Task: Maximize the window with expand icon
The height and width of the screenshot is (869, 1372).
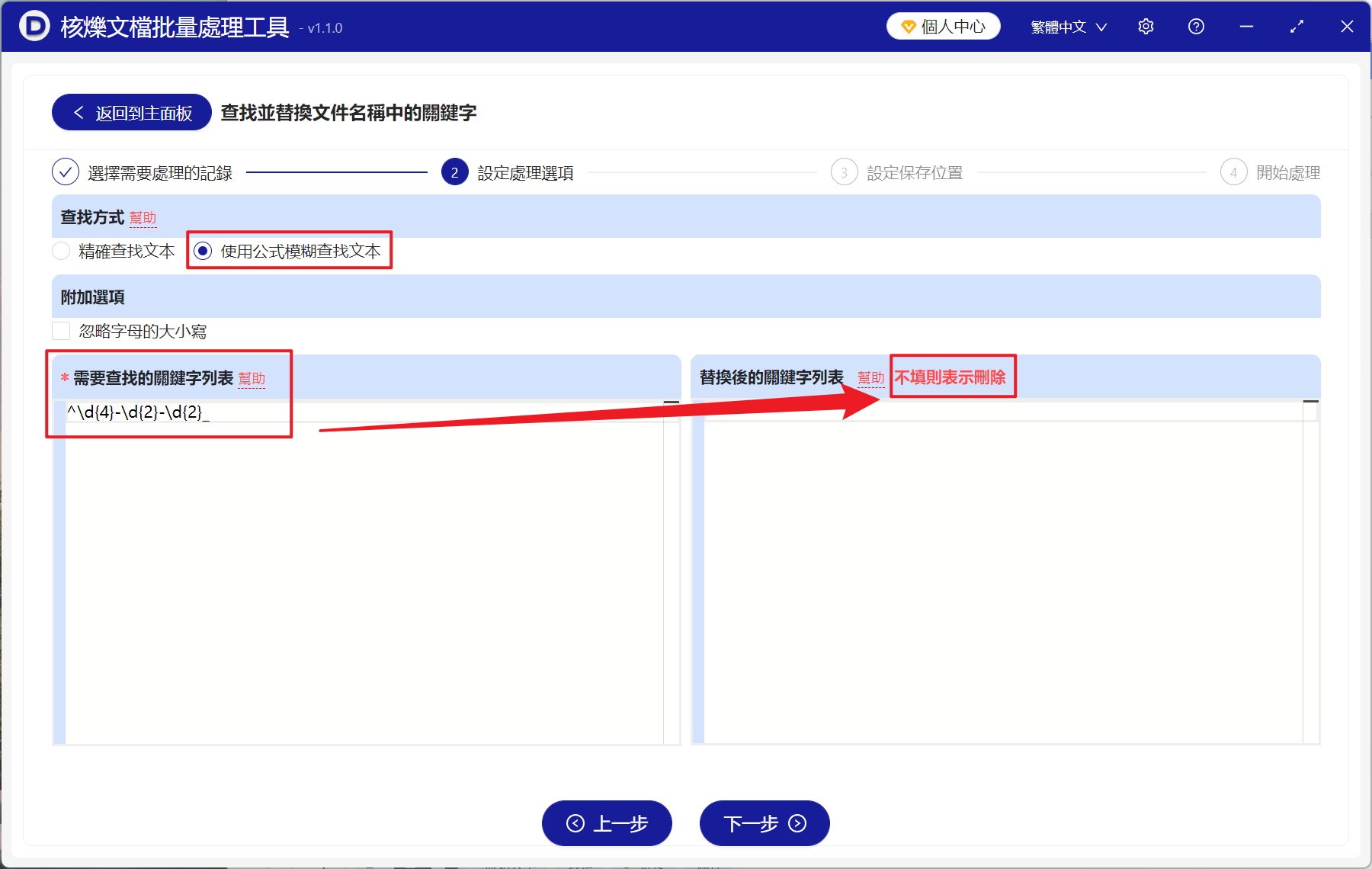Action: [1297, 27]
